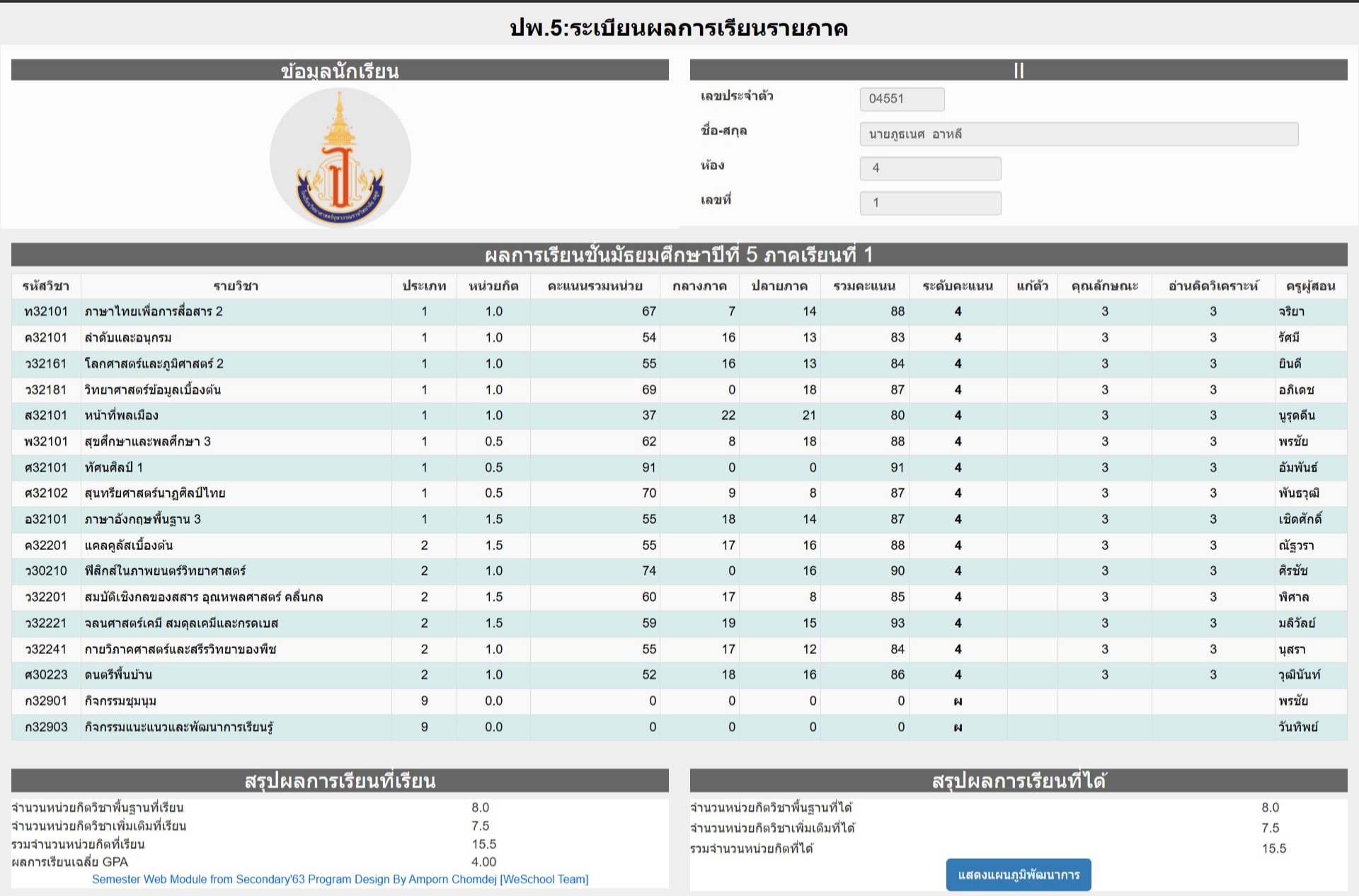Viewport: 1359px width, 896px height.
Task: Select course code อ32101
Action: 46,519
